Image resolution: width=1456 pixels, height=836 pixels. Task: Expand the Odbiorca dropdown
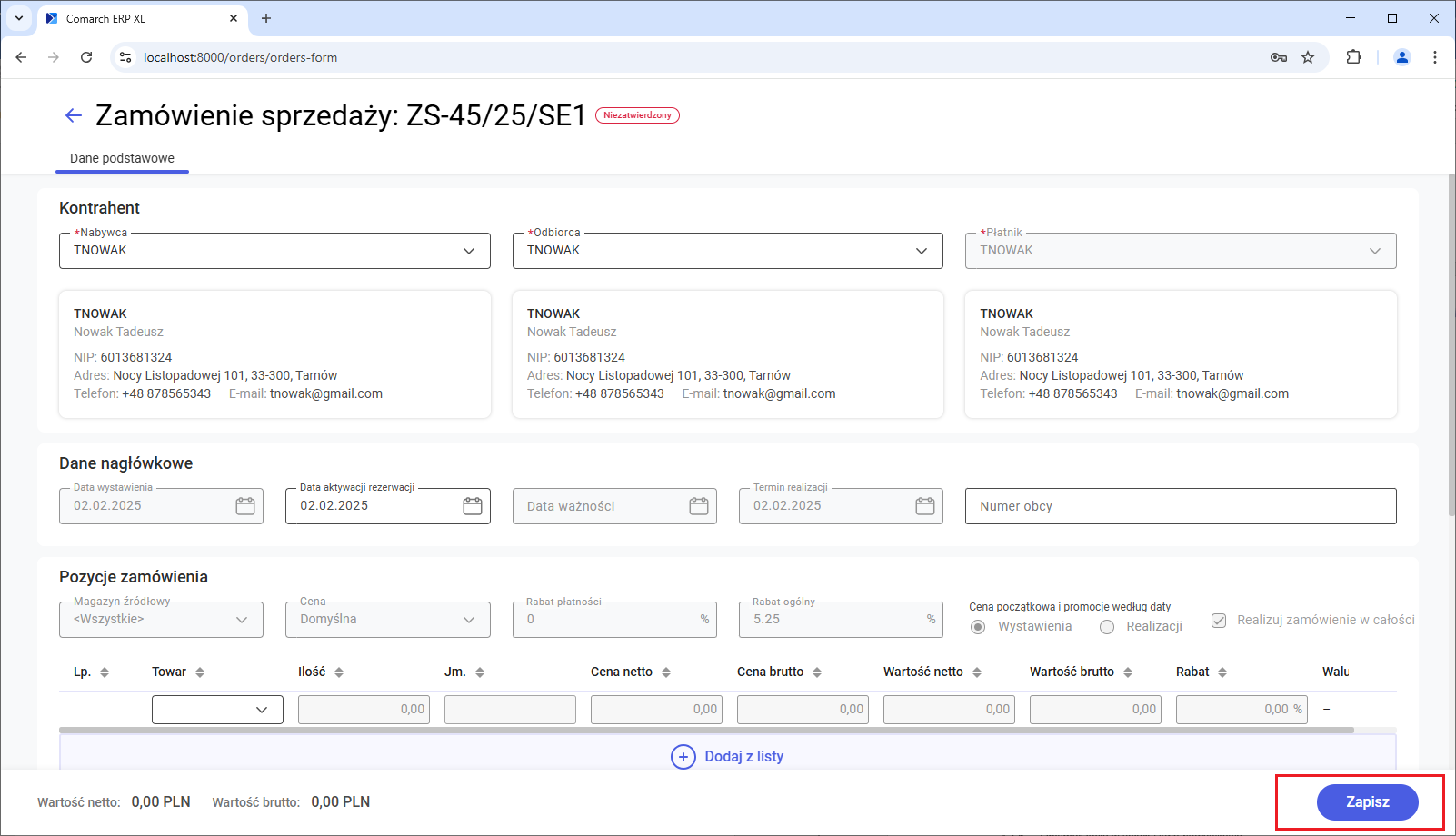(x=922, y=251)
